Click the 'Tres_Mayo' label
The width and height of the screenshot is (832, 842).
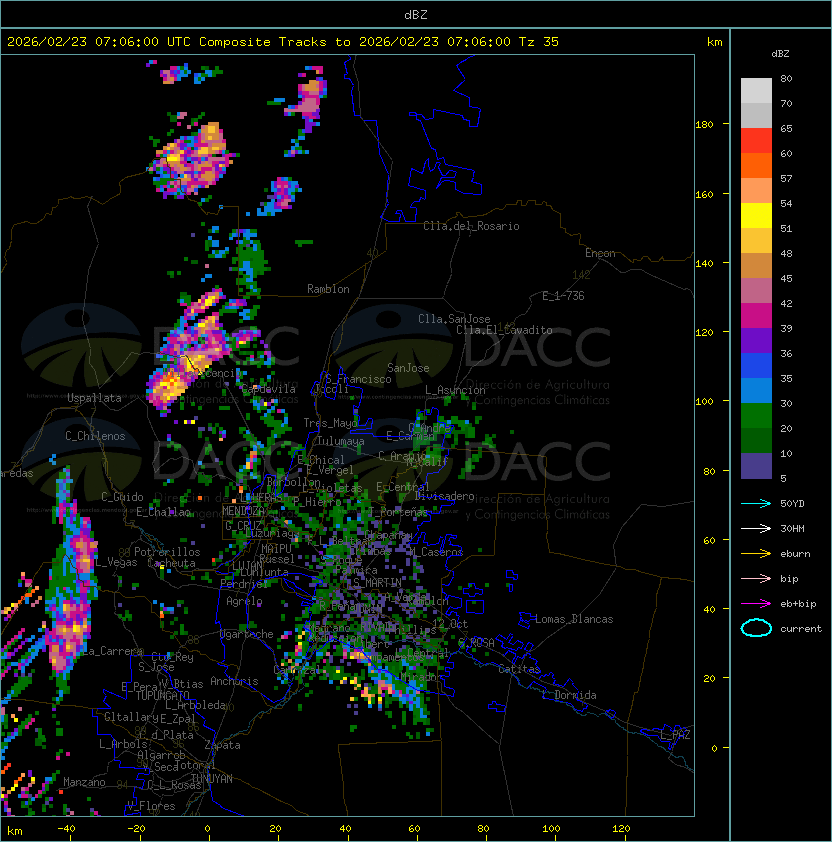[x=330, y=423]
